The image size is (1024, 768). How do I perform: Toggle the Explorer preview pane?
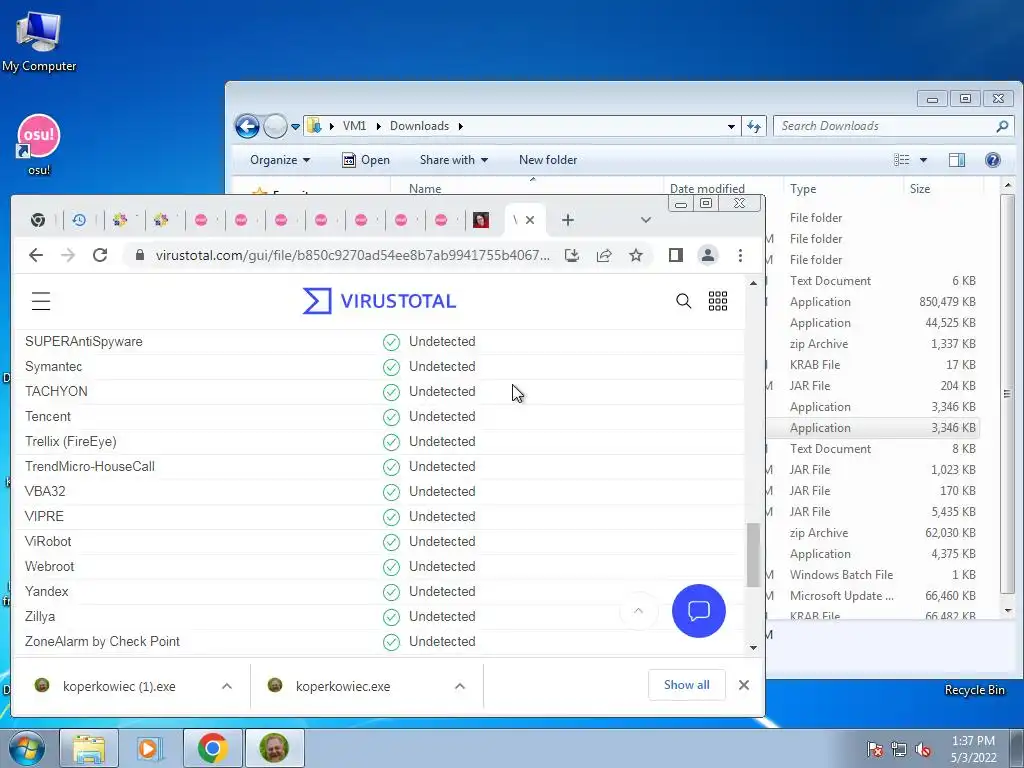pyautogui.click(x=957, y=160)
